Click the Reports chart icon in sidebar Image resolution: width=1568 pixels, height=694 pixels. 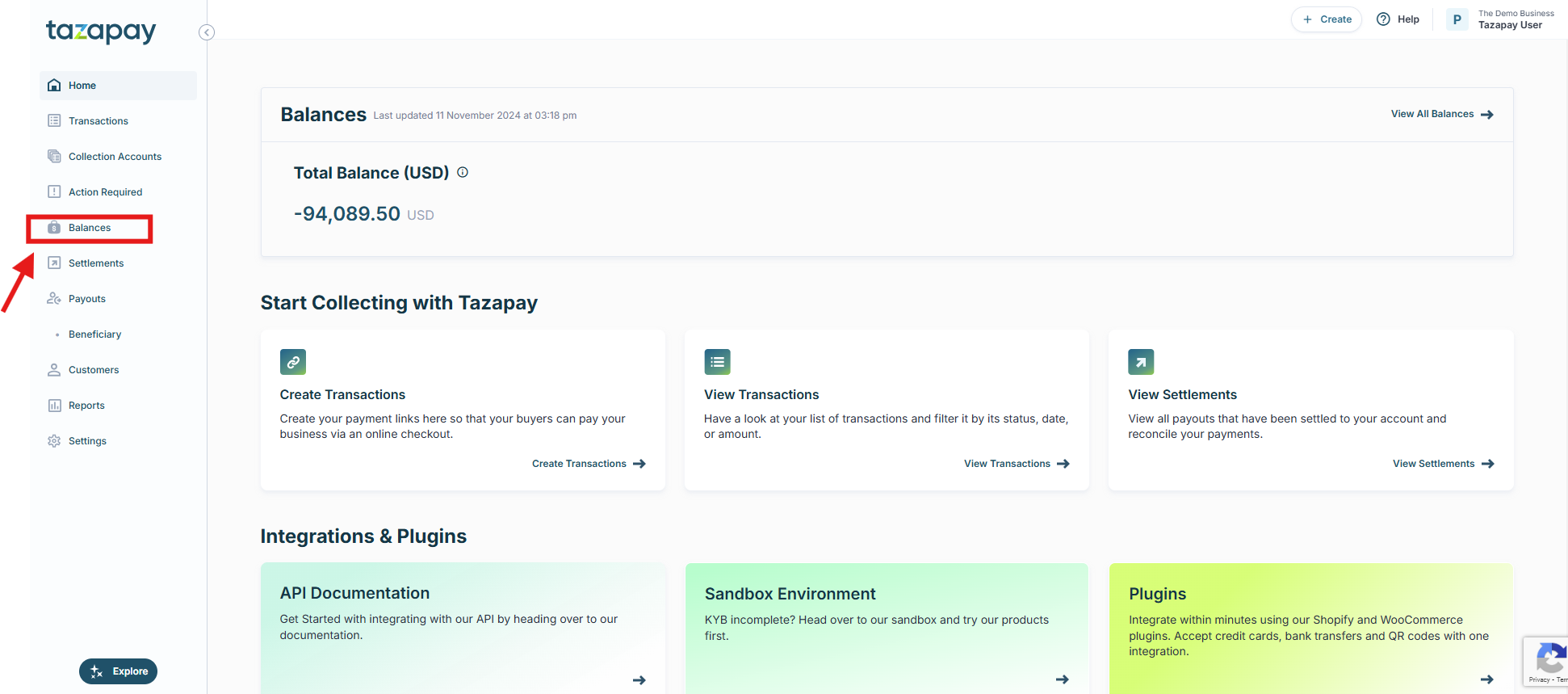54,405
